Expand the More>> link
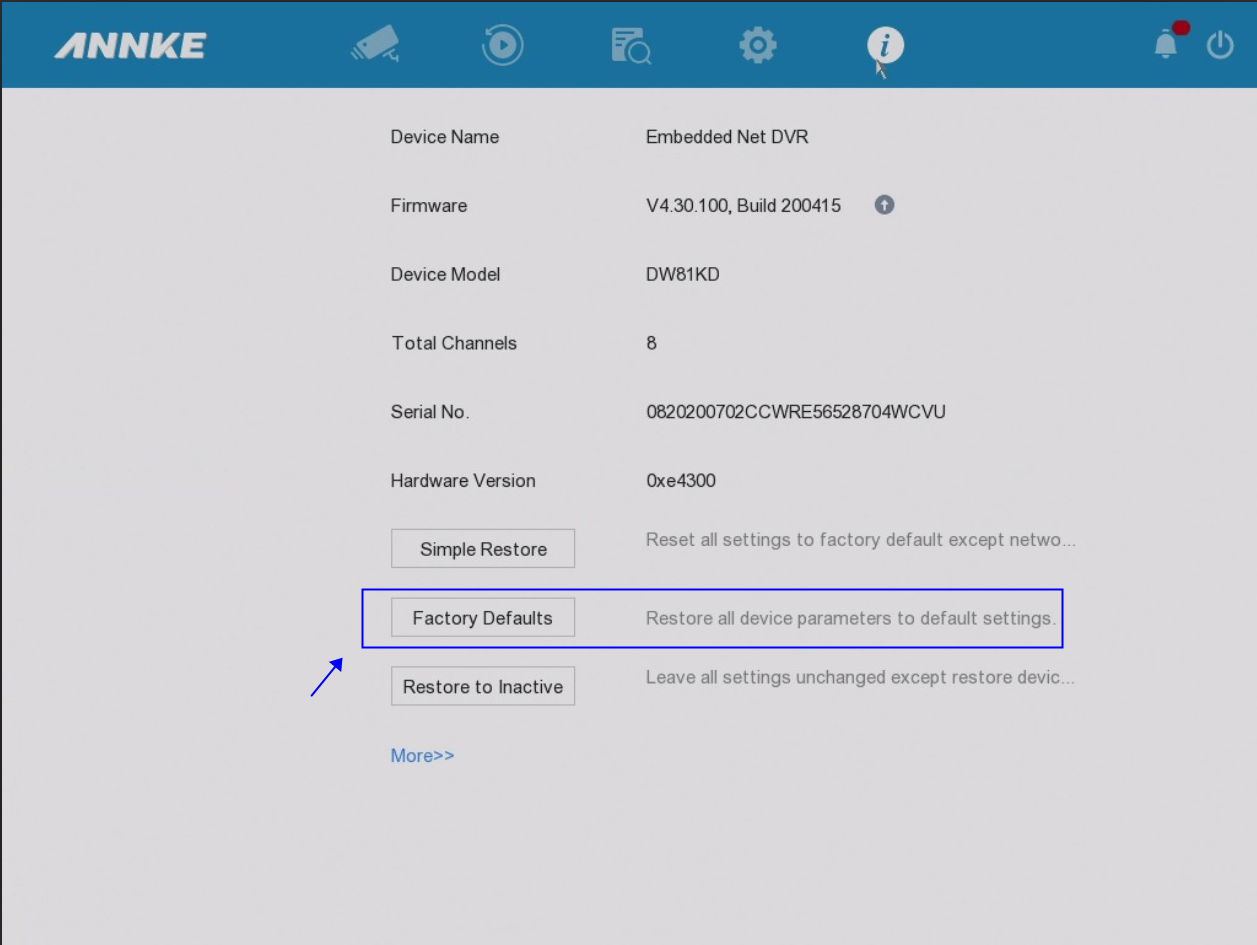This screenshot has width=1257, height=945. tap(422, 756)
